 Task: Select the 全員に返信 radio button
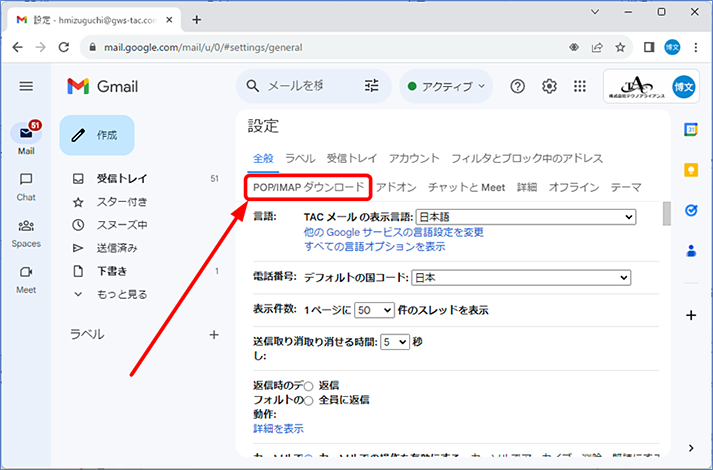(x=309, y=401)
